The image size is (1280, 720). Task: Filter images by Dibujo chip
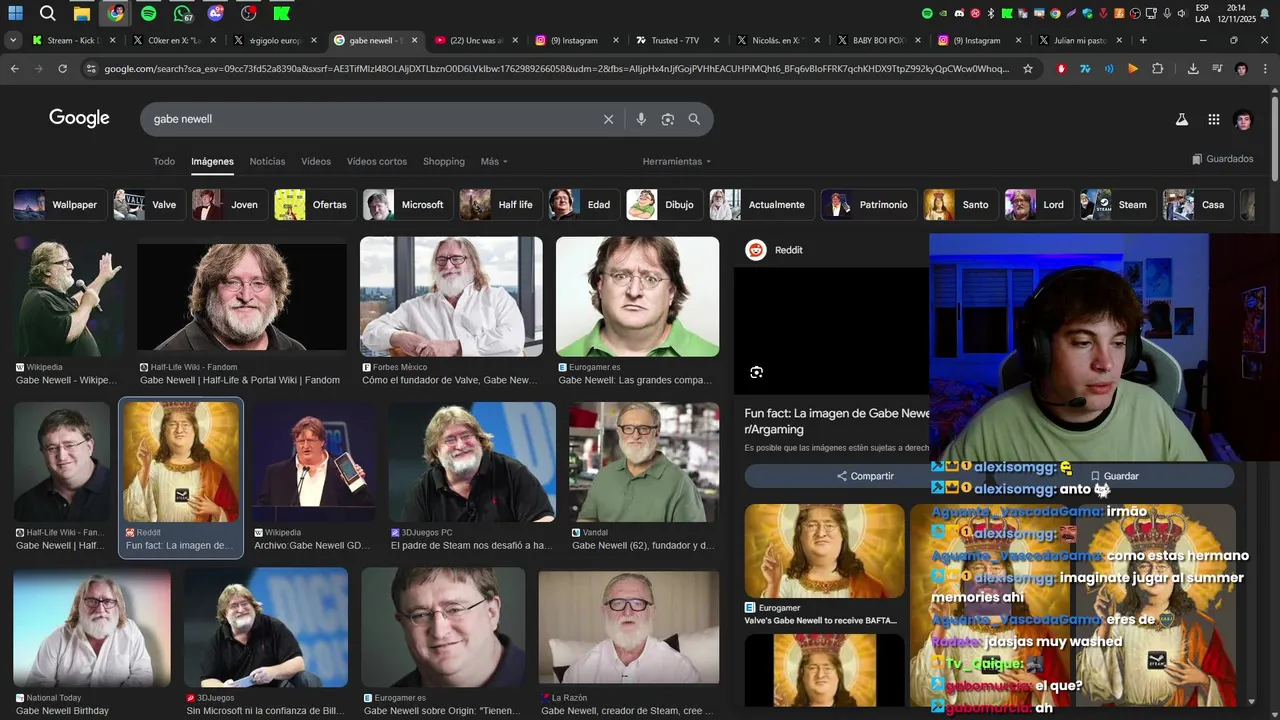click(x=664, y=205)
